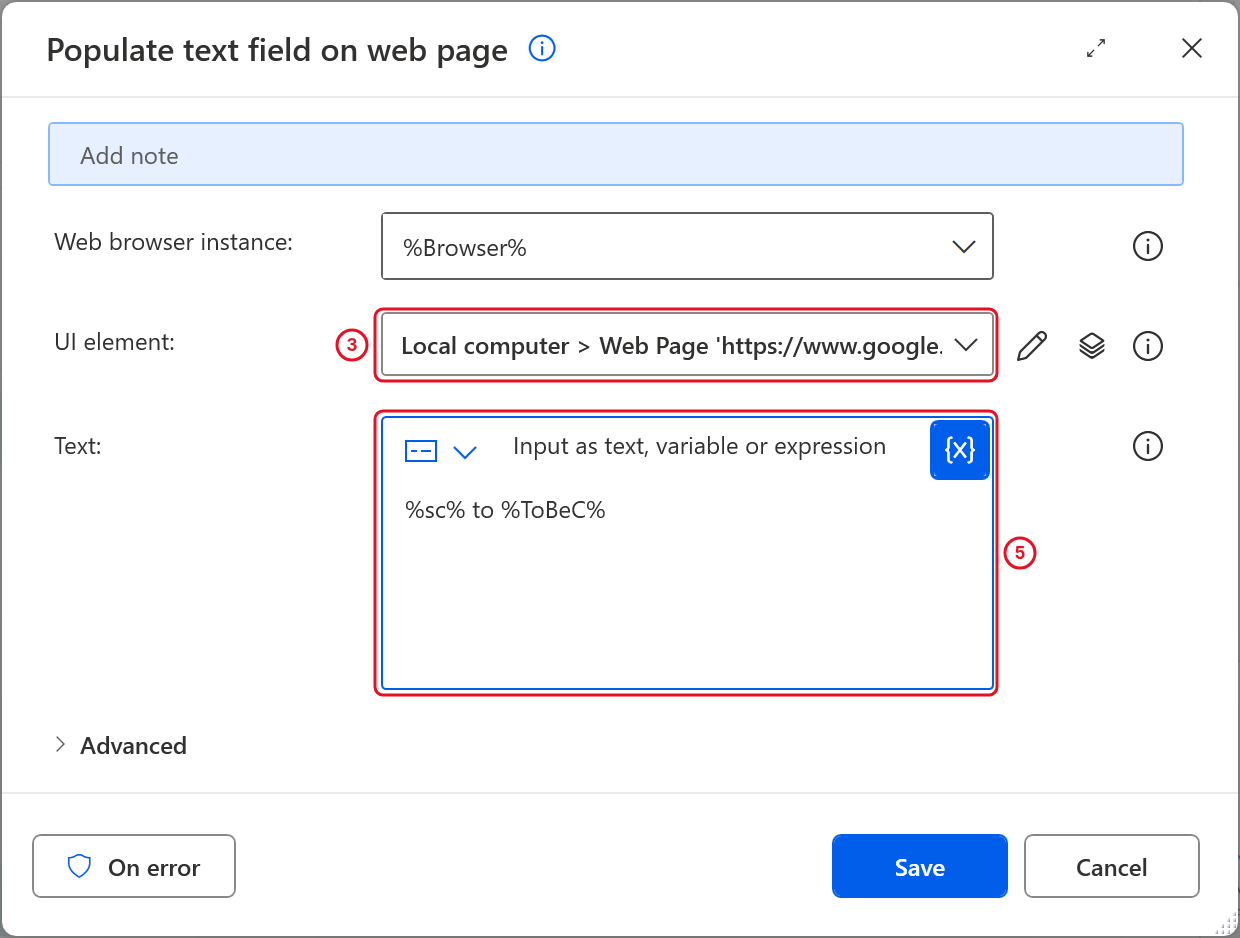Edit UI element with pencil icon
The height and width of the screenshot is (938, 1240).
click(1032, 346)
